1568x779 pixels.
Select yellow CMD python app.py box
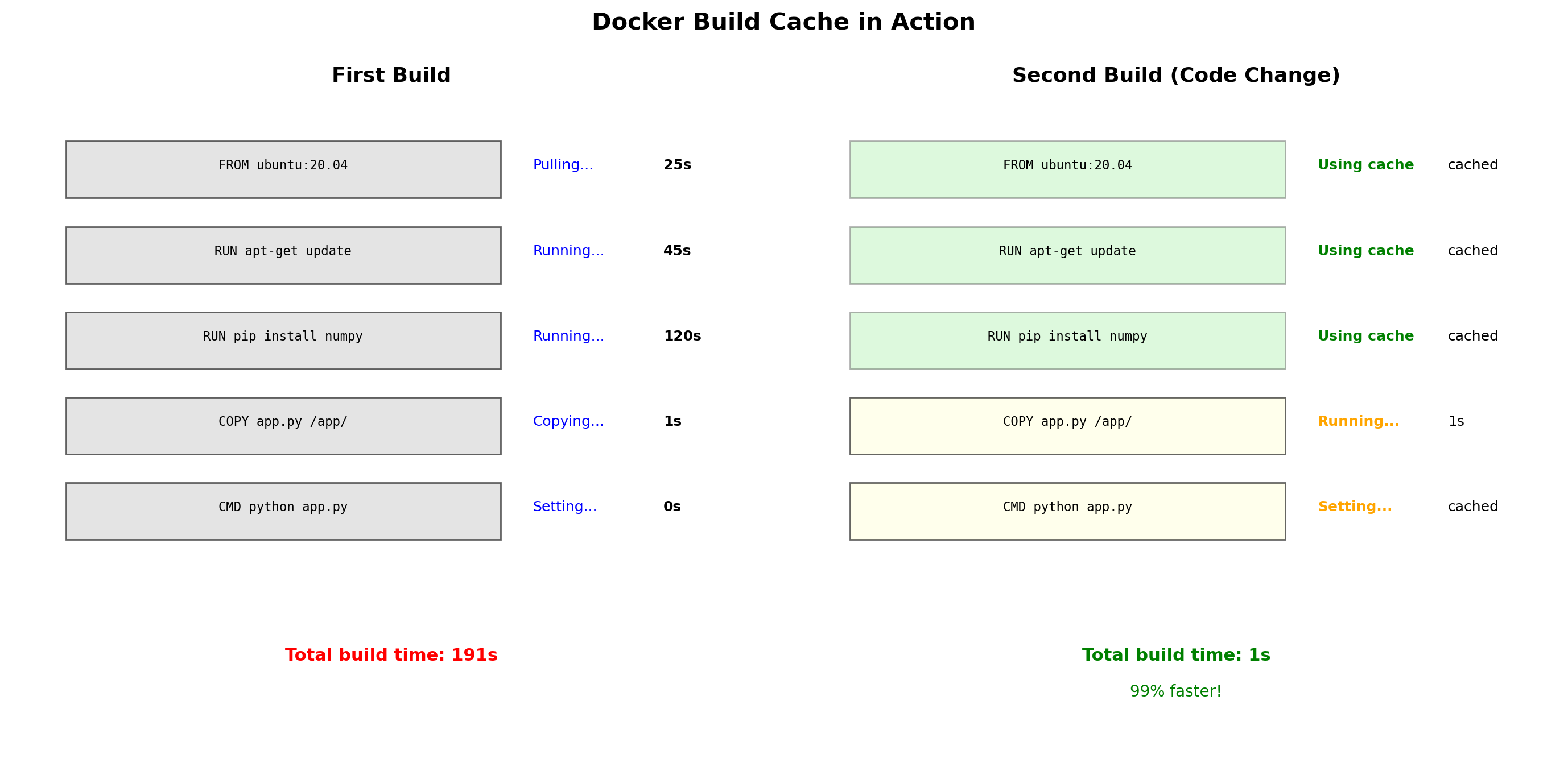pyautogui.click(x=1067, y=511)
